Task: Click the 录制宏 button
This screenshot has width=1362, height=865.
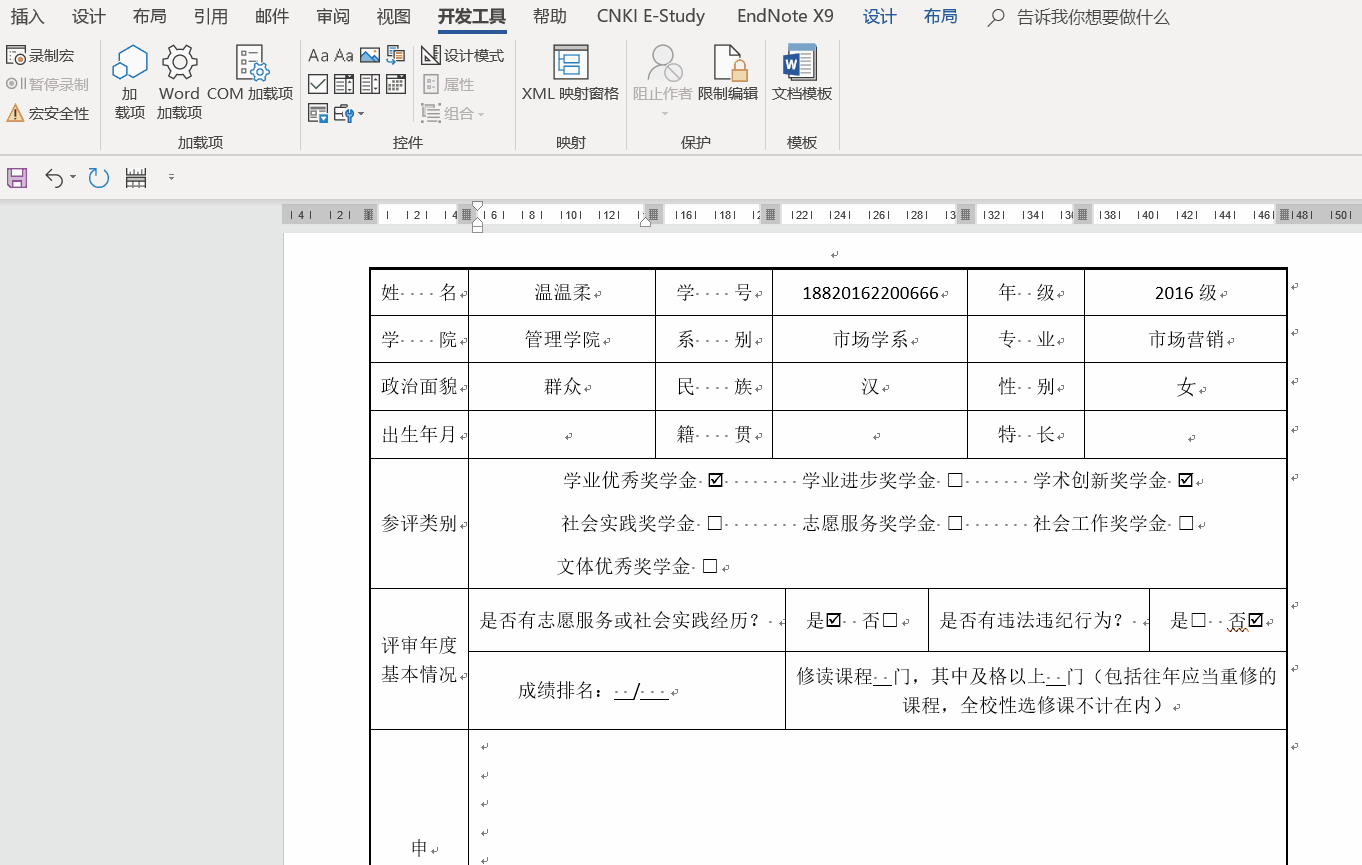Action: 41,56
